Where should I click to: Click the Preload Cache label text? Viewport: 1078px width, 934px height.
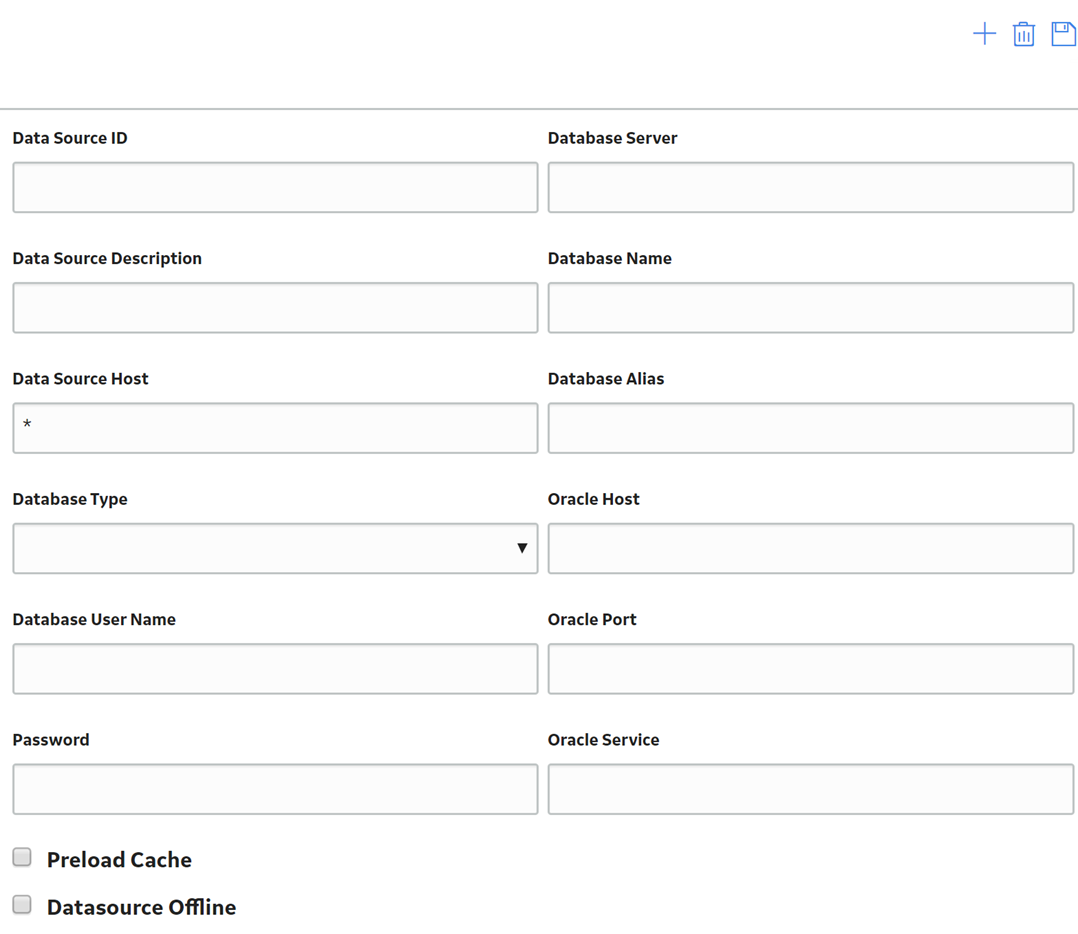coord(119,860)
